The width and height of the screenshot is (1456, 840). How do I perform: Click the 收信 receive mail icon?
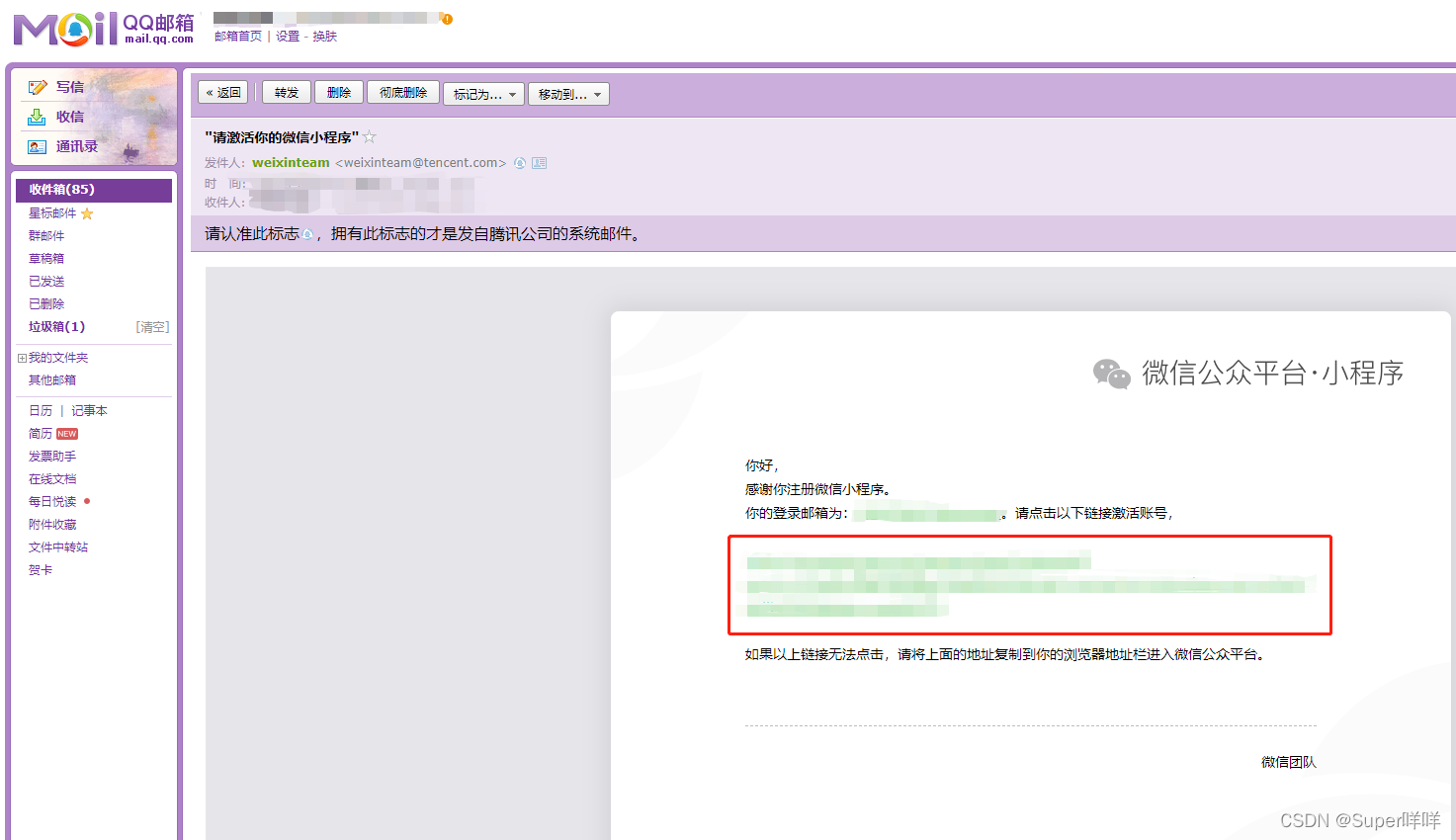pyautogui.click(x=38, y=117)
